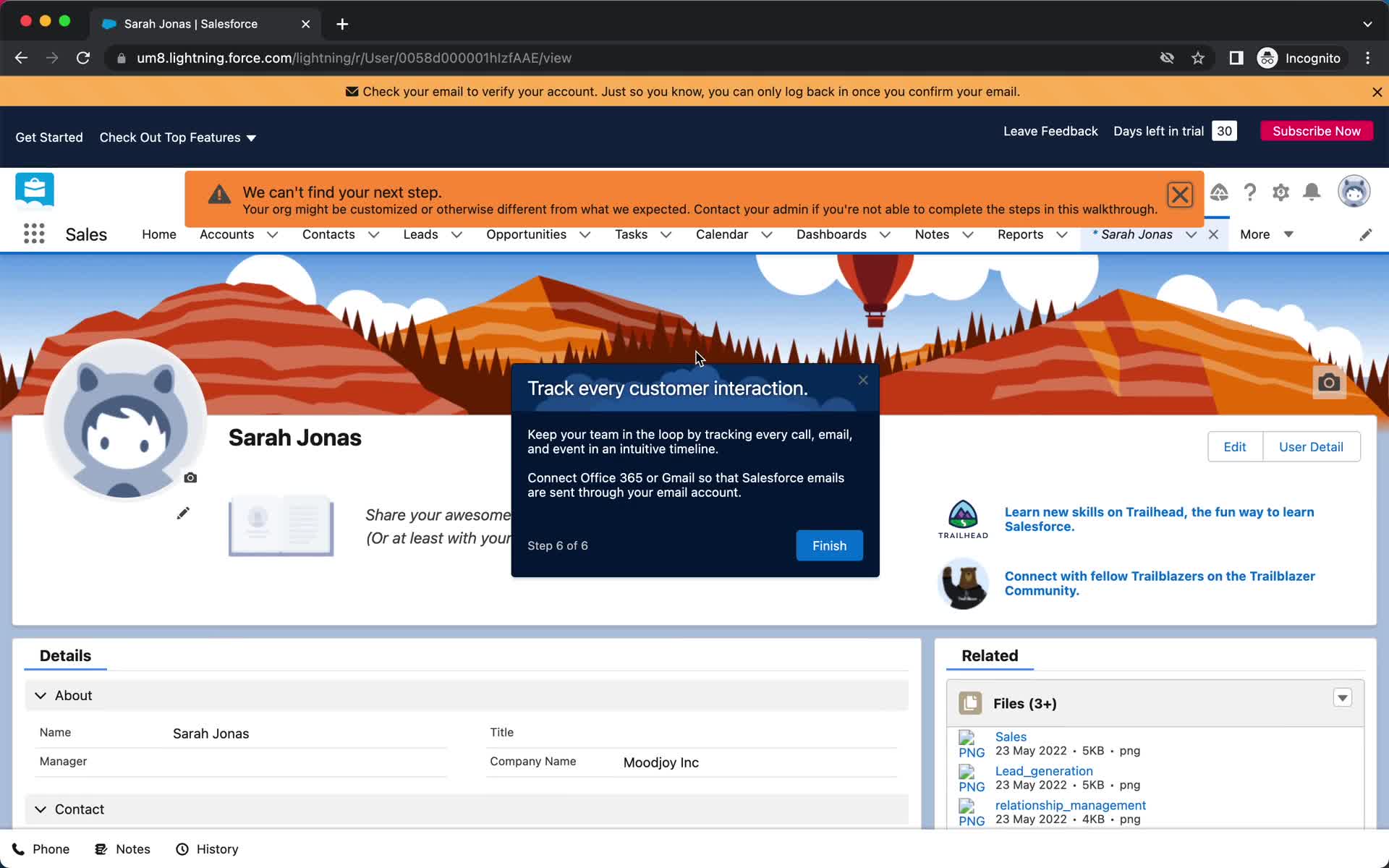Open the Calendar tab
The height and width of the screenshot is (868, 1389).
pos(722,234)
